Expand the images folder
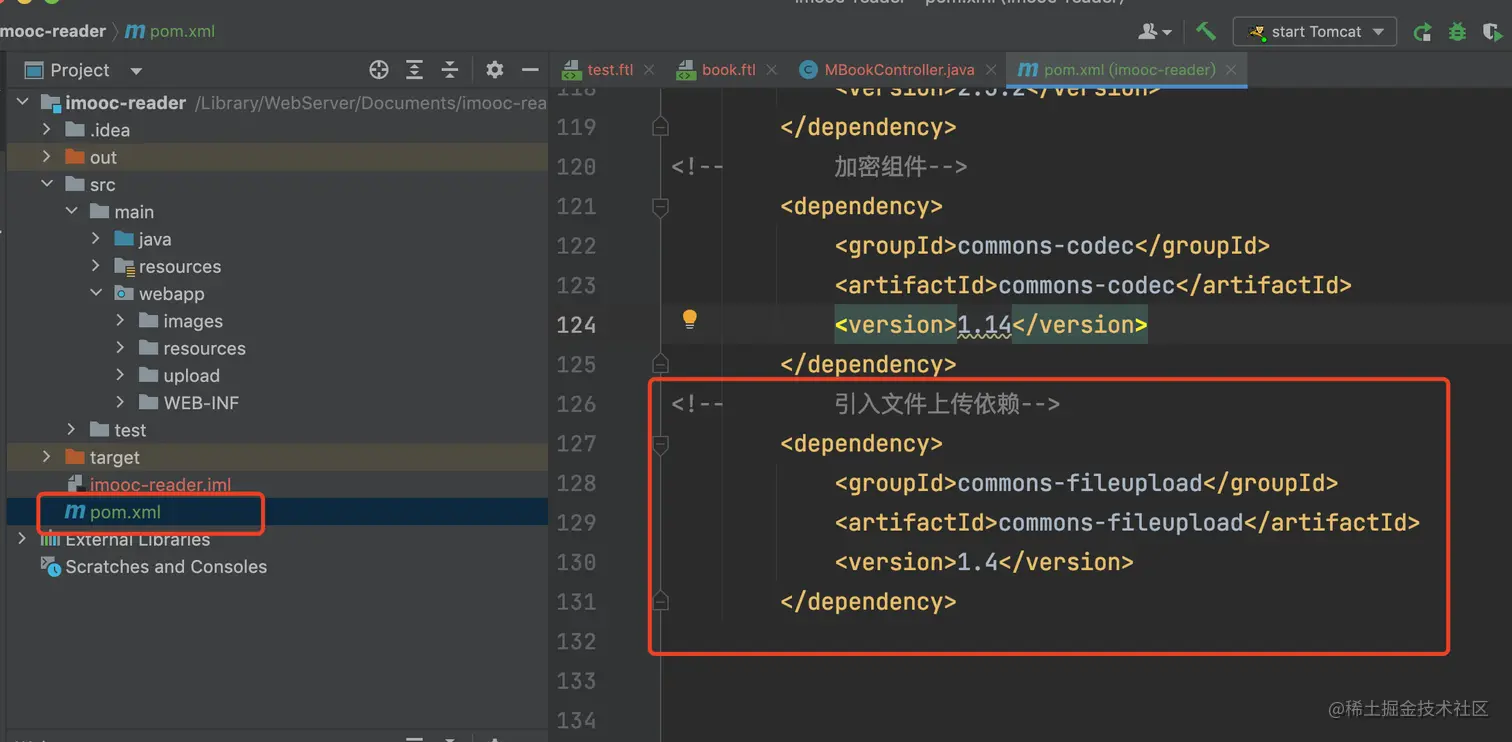The image size is (1512, 742). click(x=121, y=321)
